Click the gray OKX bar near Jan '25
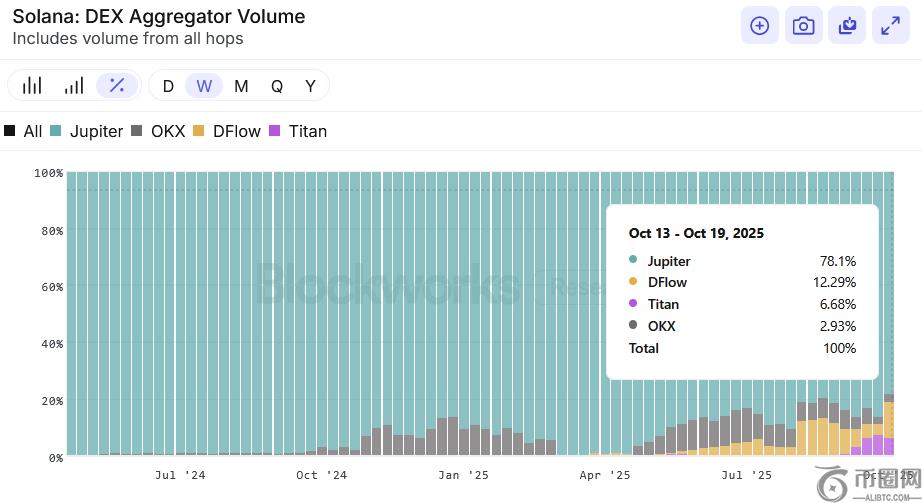This screenshot has height=503, width=922. click(453, 437)
